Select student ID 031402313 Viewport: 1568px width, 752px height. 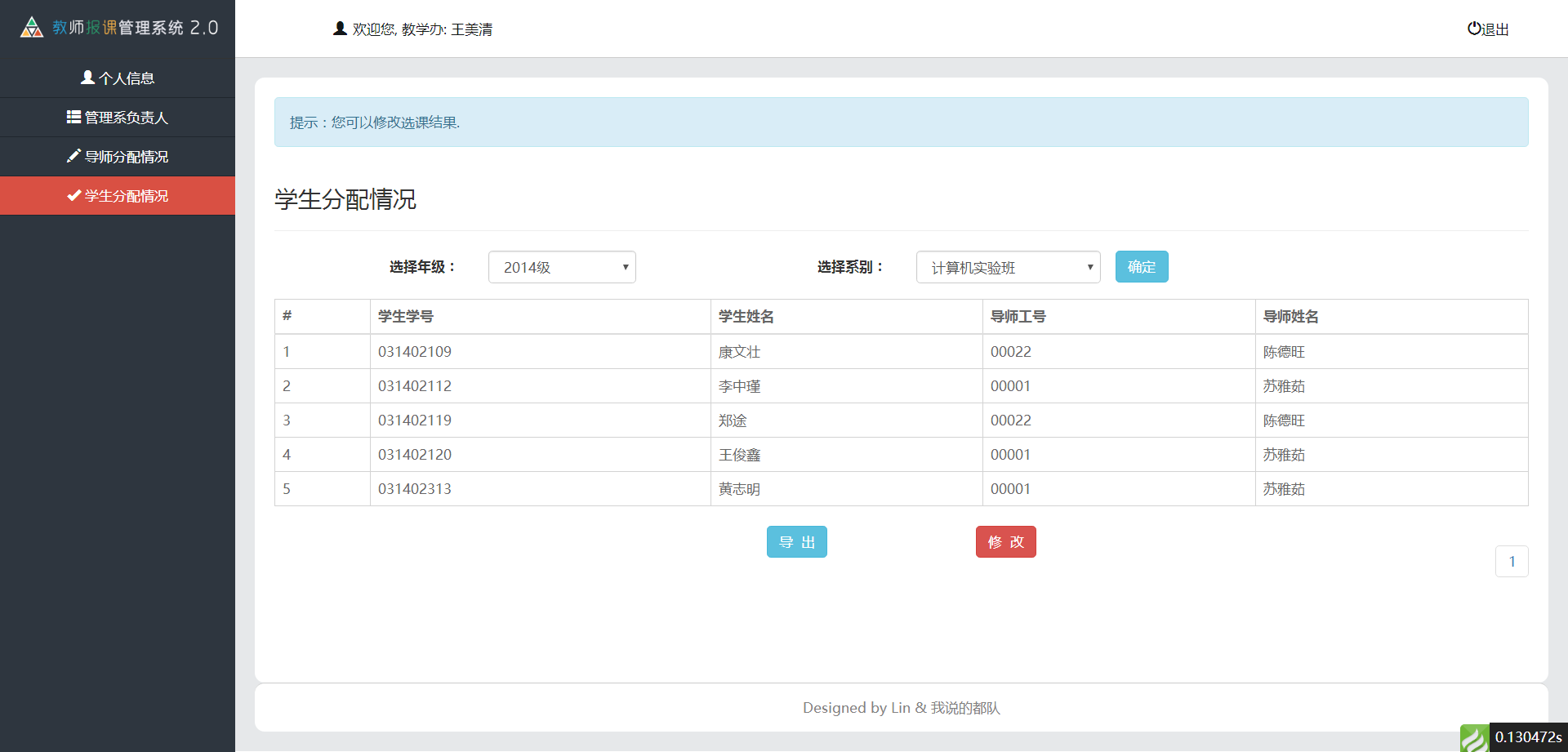click(x=415, y=489)
